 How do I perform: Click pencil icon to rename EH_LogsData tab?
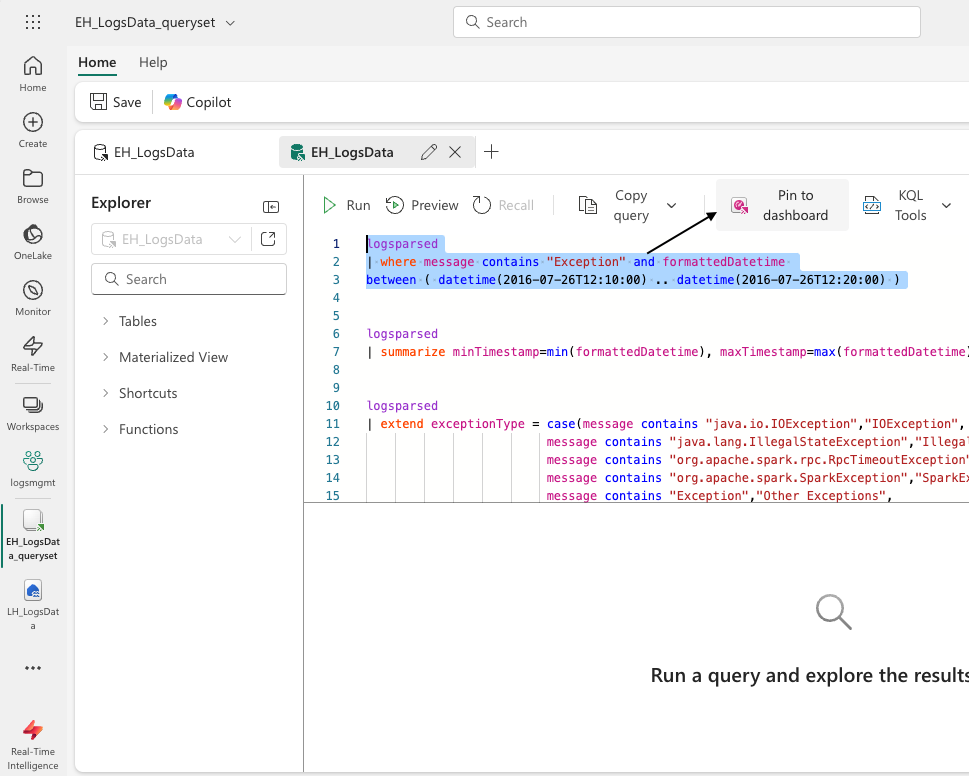pyautogui.click(x=429, y=152)
